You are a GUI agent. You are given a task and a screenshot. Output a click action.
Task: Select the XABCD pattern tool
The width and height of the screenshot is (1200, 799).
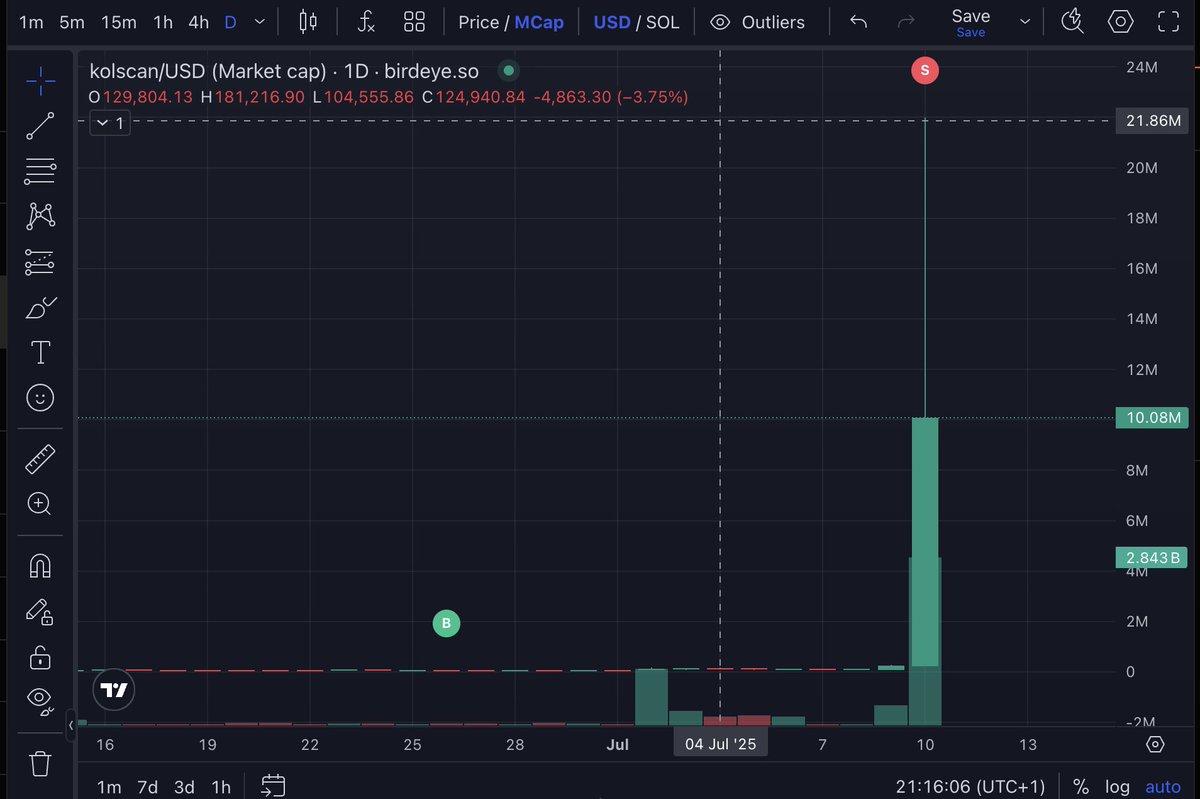click(x=40, y=215)
